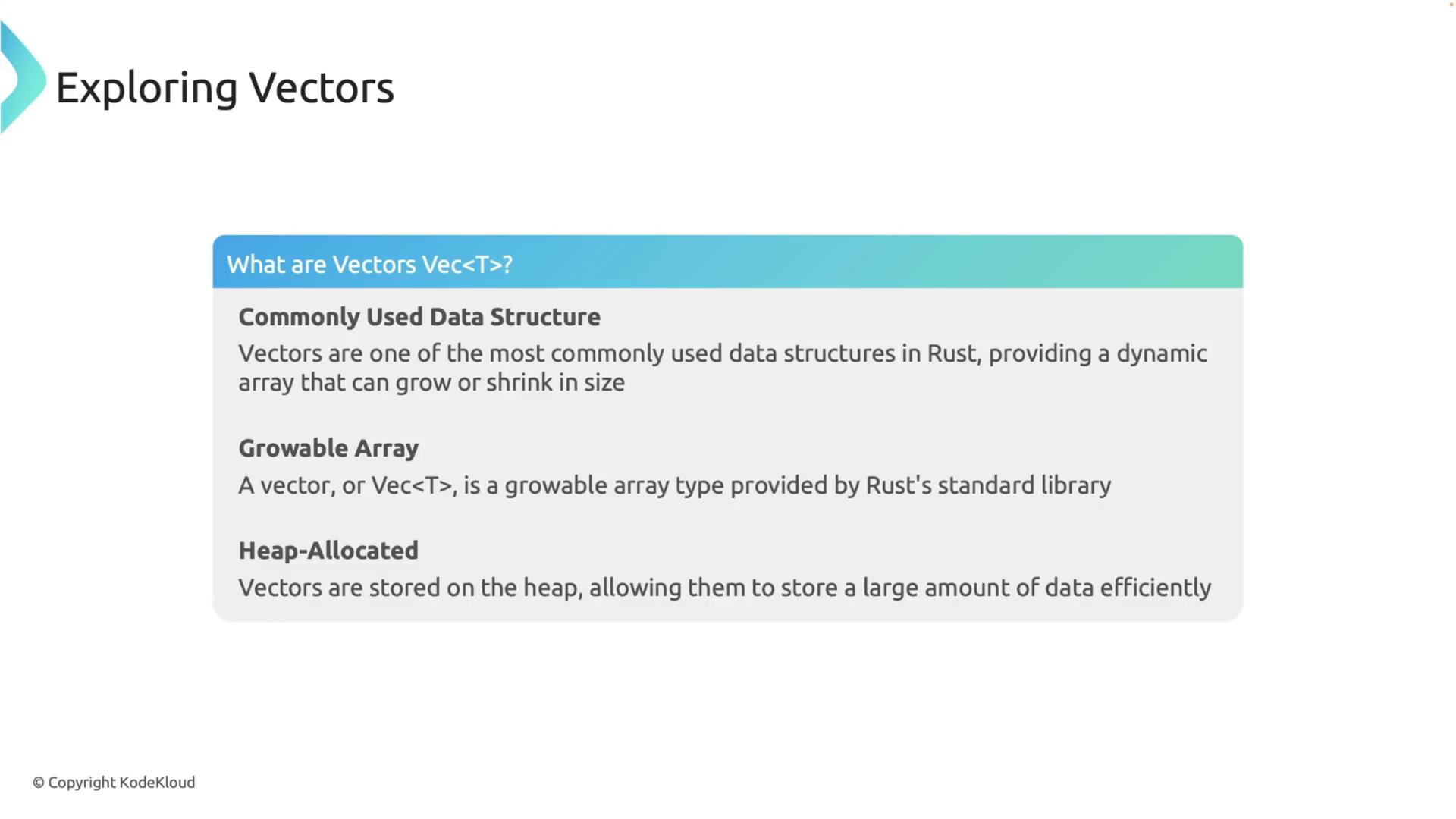Click the "Commonly Used Data Structure" heading
1456x819 pixels.
pyautogui.click(x=419, y=317)
